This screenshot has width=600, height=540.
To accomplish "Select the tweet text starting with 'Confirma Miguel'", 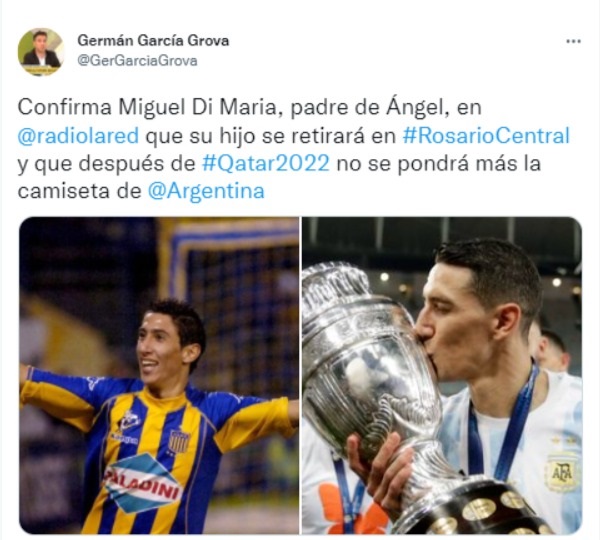I will (x=293, y=150).
